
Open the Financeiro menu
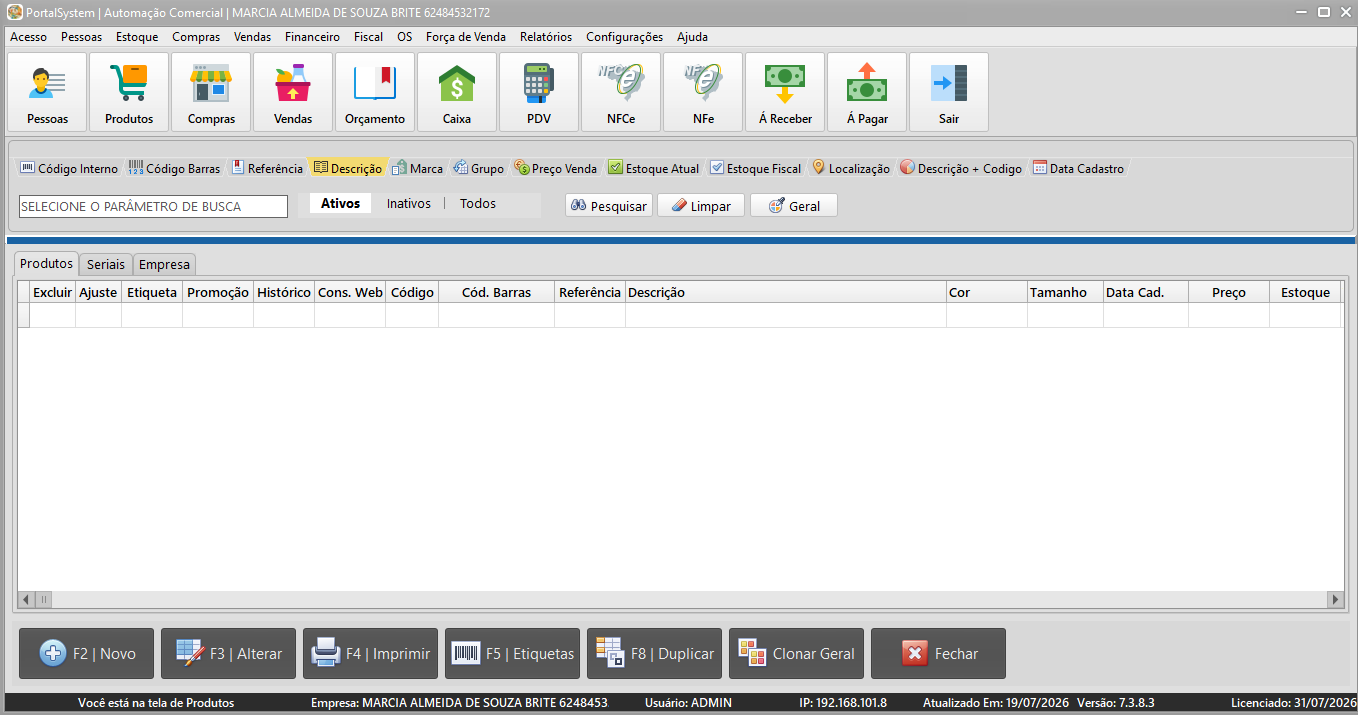[312, 36]
